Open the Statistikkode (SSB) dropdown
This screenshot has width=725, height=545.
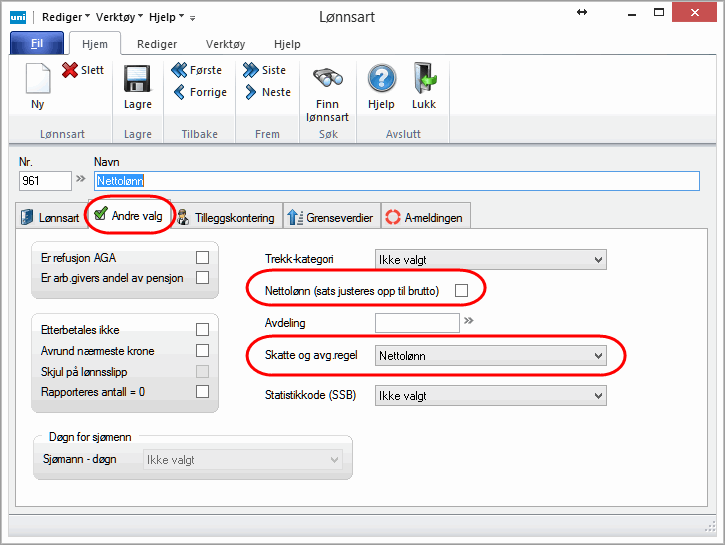[490, 395]
